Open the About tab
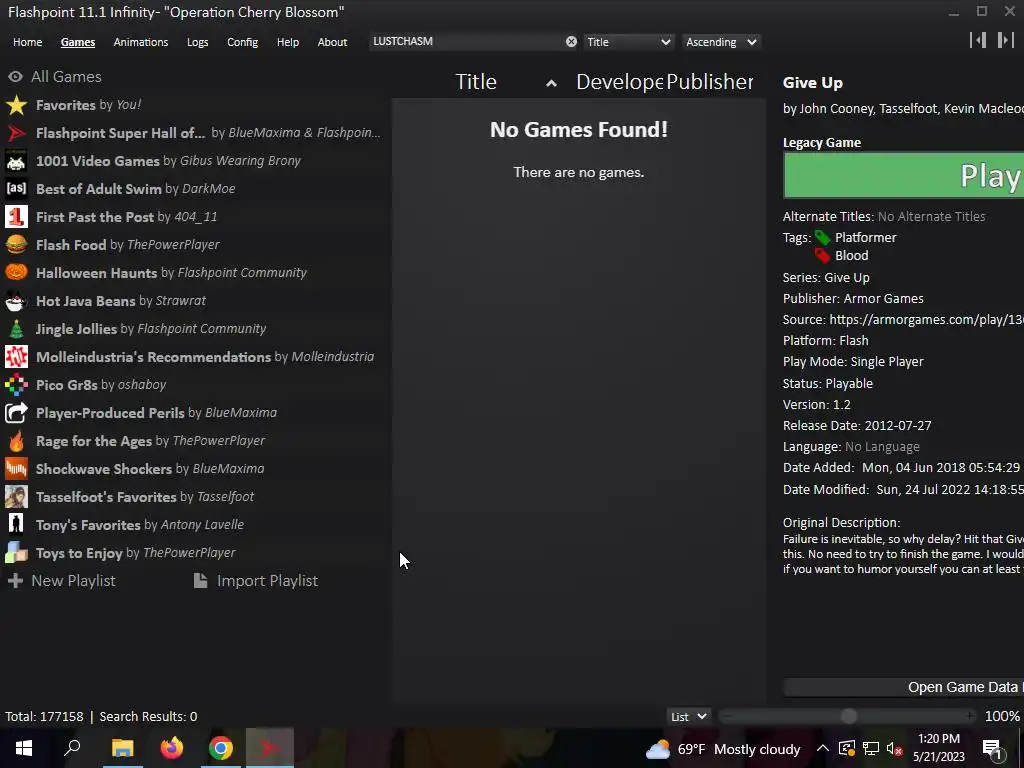 (332, 42)
